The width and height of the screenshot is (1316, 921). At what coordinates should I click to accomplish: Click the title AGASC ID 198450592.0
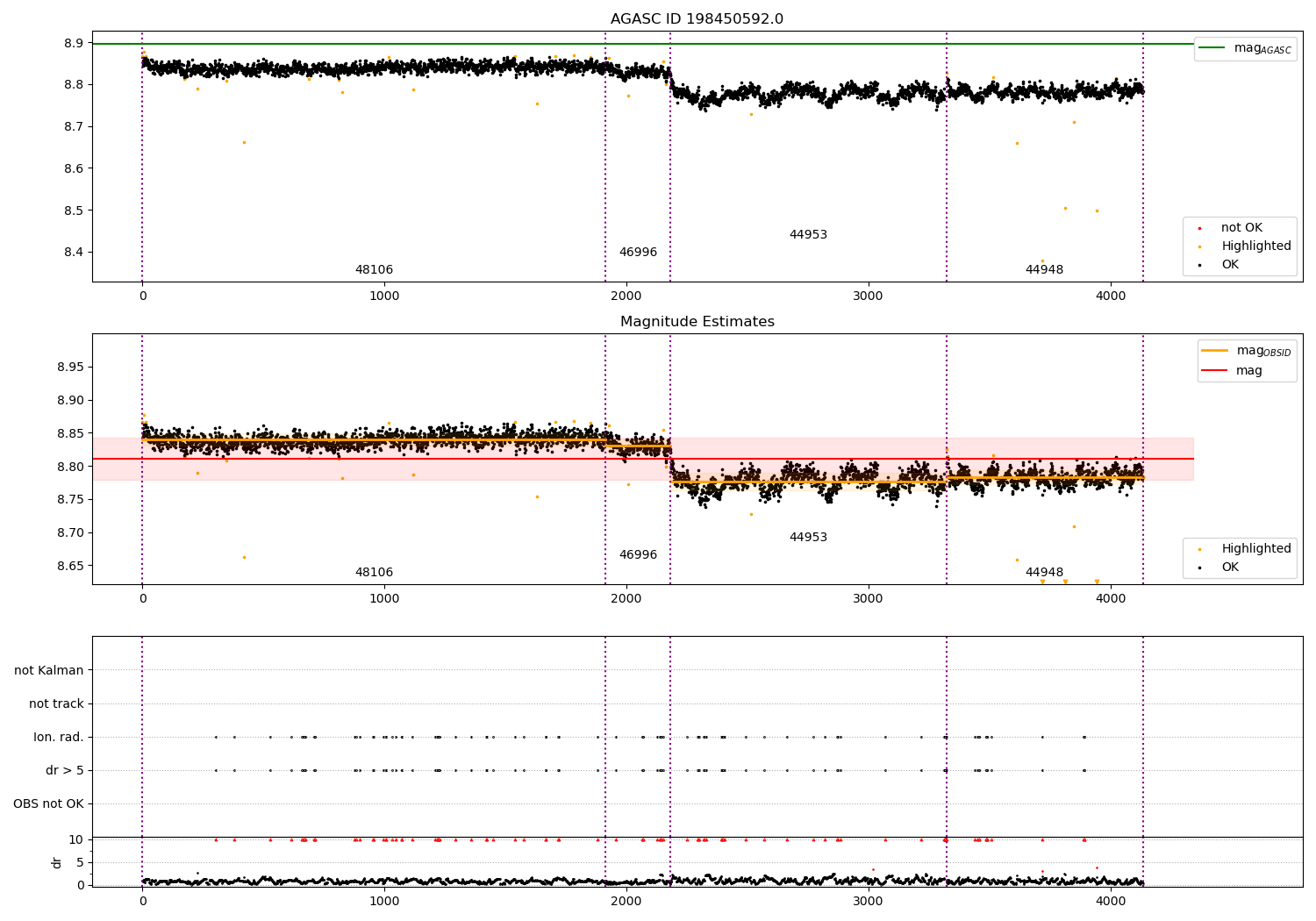pos(697,19)
